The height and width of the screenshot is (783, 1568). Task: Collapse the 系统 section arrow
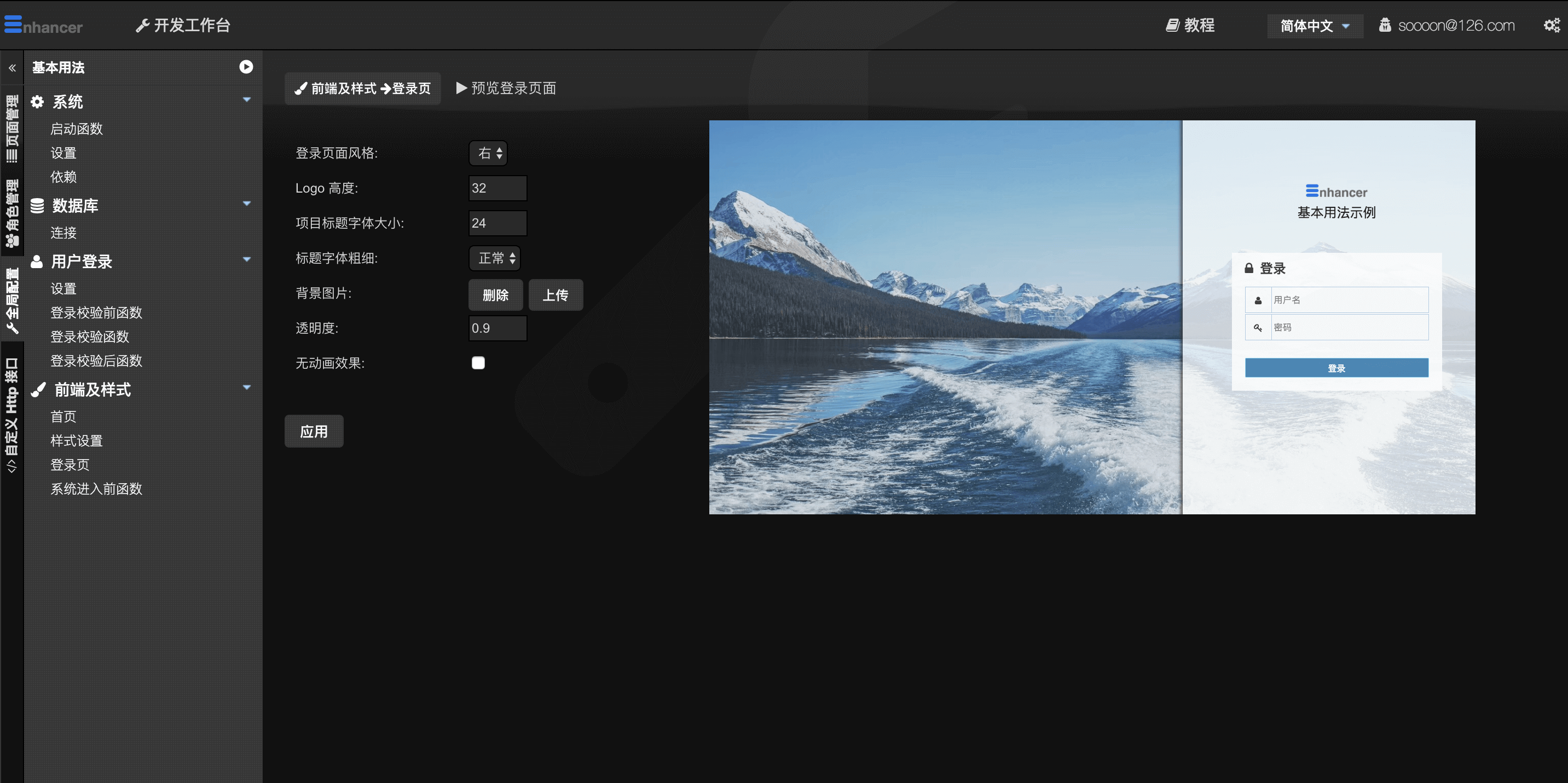pyautogui.click(x=246, y=100)
